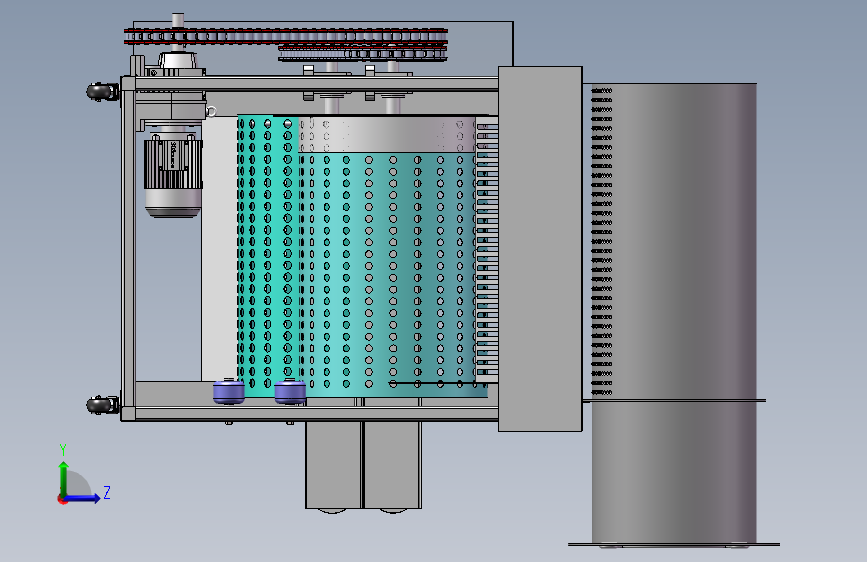Select the electric motor with cooling fins
The image size is (867, 562).
(173, 176)
